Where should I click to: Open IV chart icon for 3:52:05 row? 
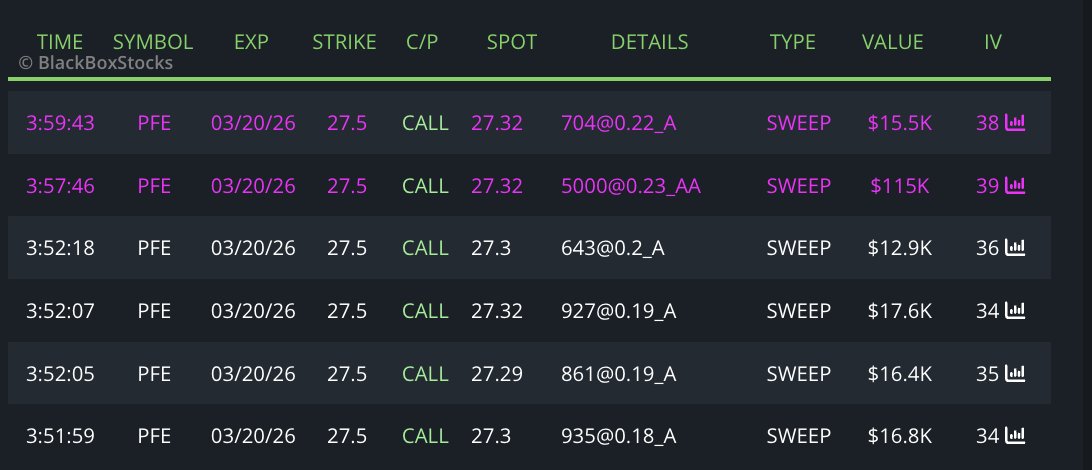pos(1015,374)
